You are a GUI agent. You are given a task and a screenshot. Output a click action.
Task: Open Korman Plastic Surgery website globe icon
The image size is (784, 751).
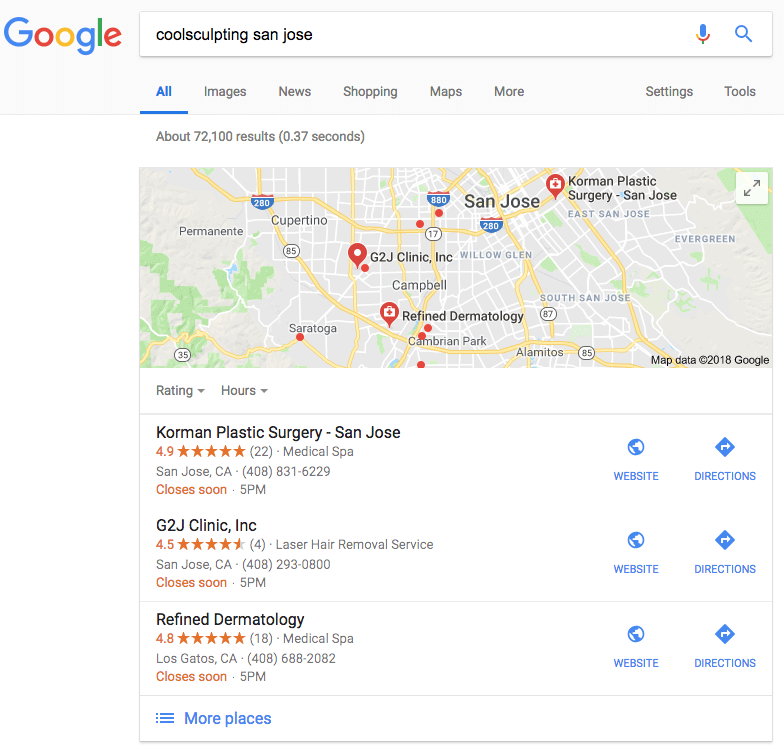tap(636, 447)
